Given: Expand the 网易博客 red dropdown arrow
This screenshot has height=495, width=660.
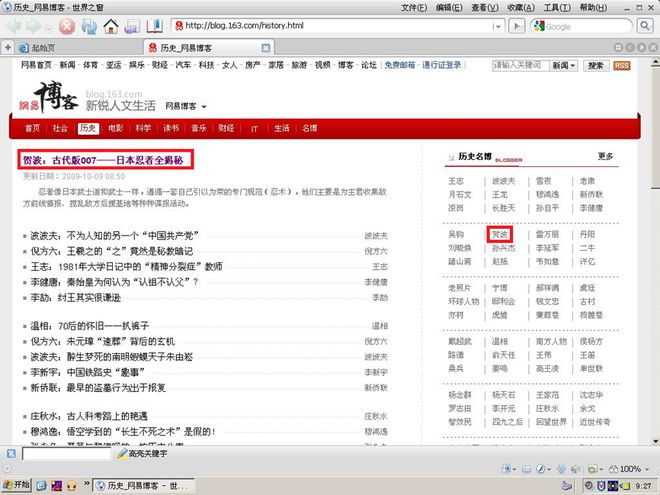Looking at the screenshot, I should [204, 106].
